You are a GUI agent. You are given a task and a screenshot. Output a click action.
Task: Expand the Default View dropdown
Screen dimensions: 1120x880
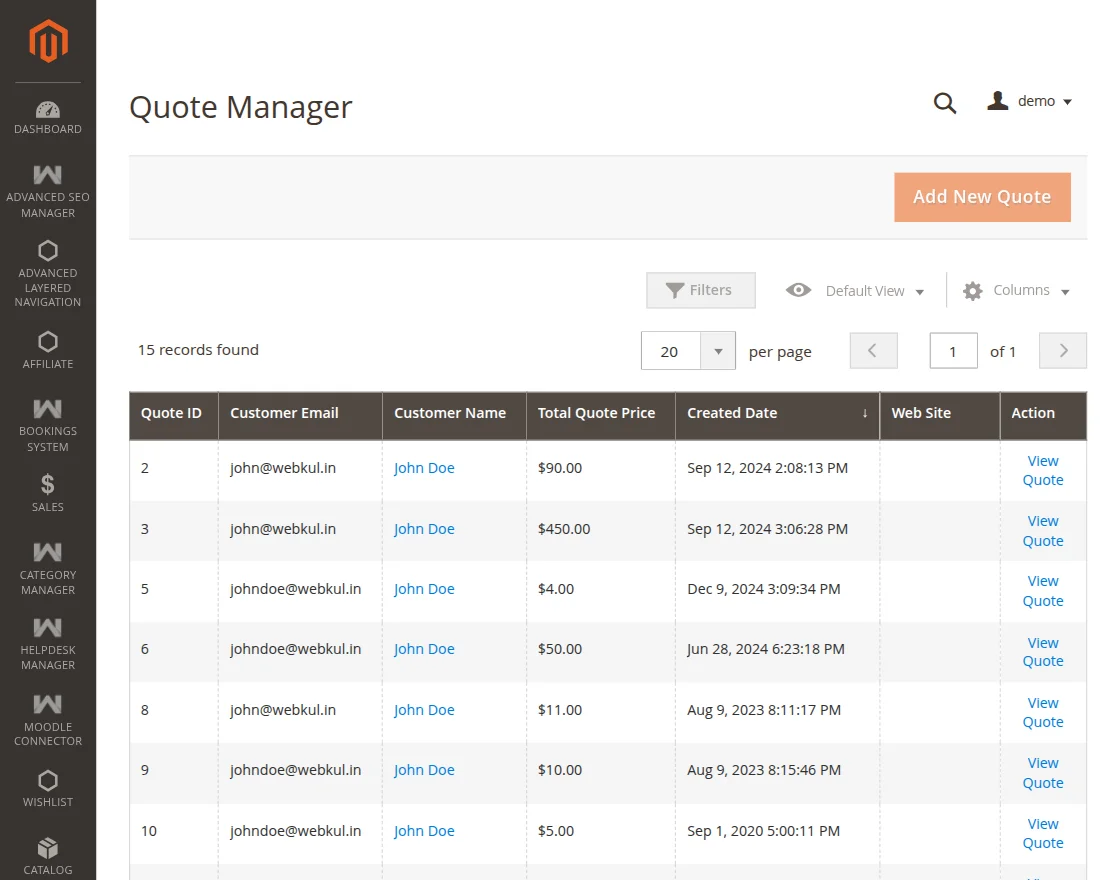pyautogui.click(x=855, y=291)
